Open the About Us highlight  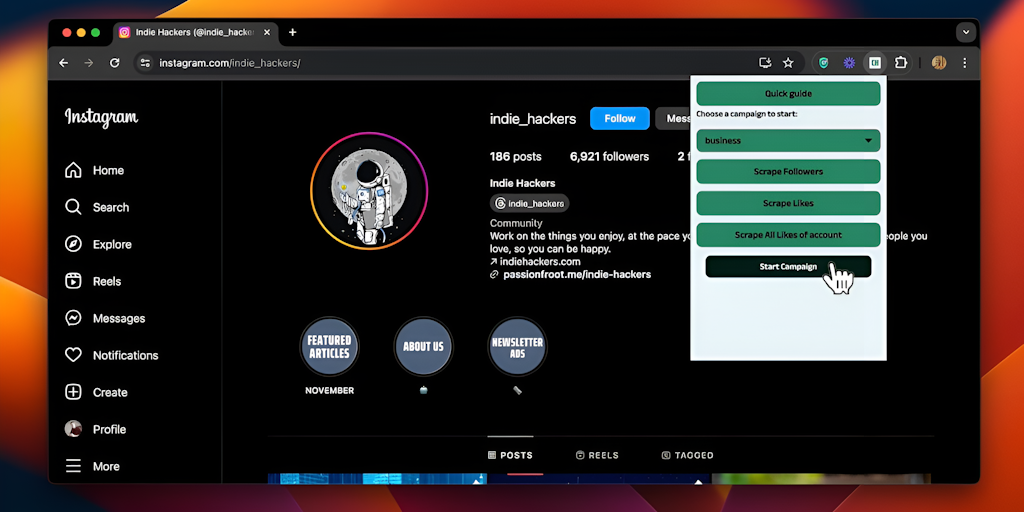pyautogui.click(x=423, y=347)
